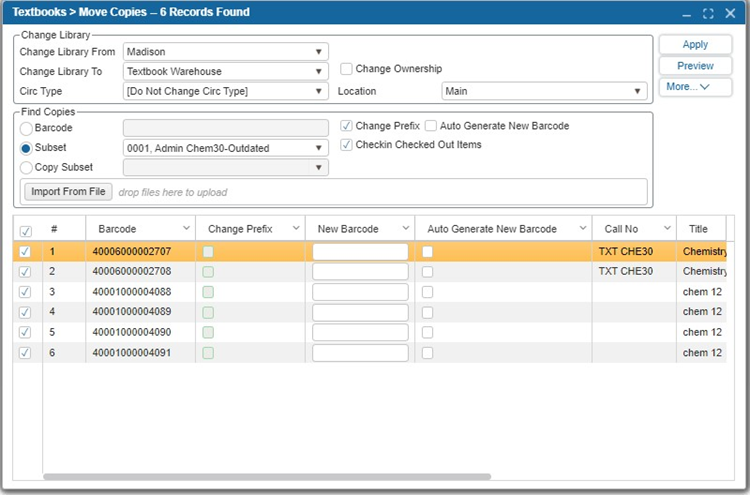Maximize the Move Copies window
Viewport: 750px width, 495px height.
(x=708, y=14)
